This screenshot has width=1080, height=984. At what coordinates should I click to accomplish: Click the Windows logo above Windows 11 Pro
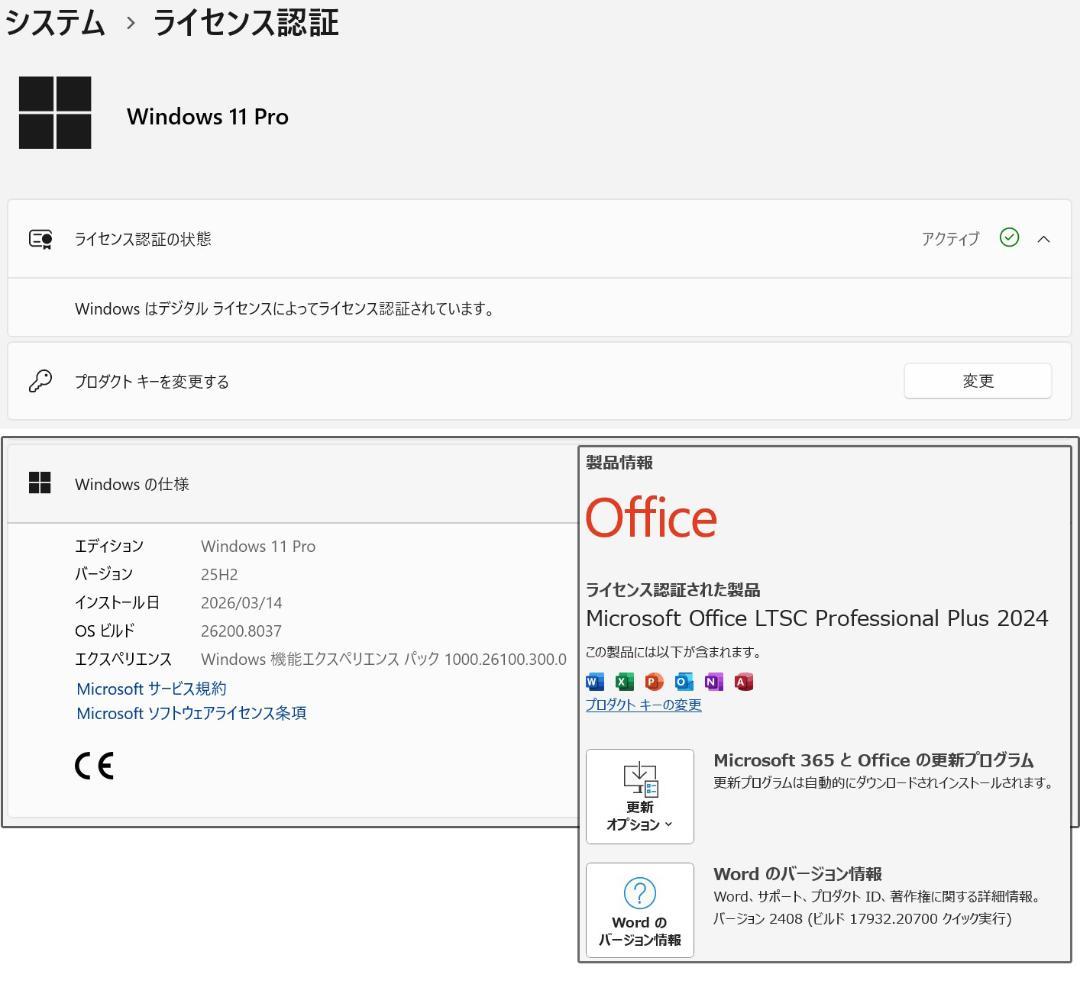click(x=55, y=113)
